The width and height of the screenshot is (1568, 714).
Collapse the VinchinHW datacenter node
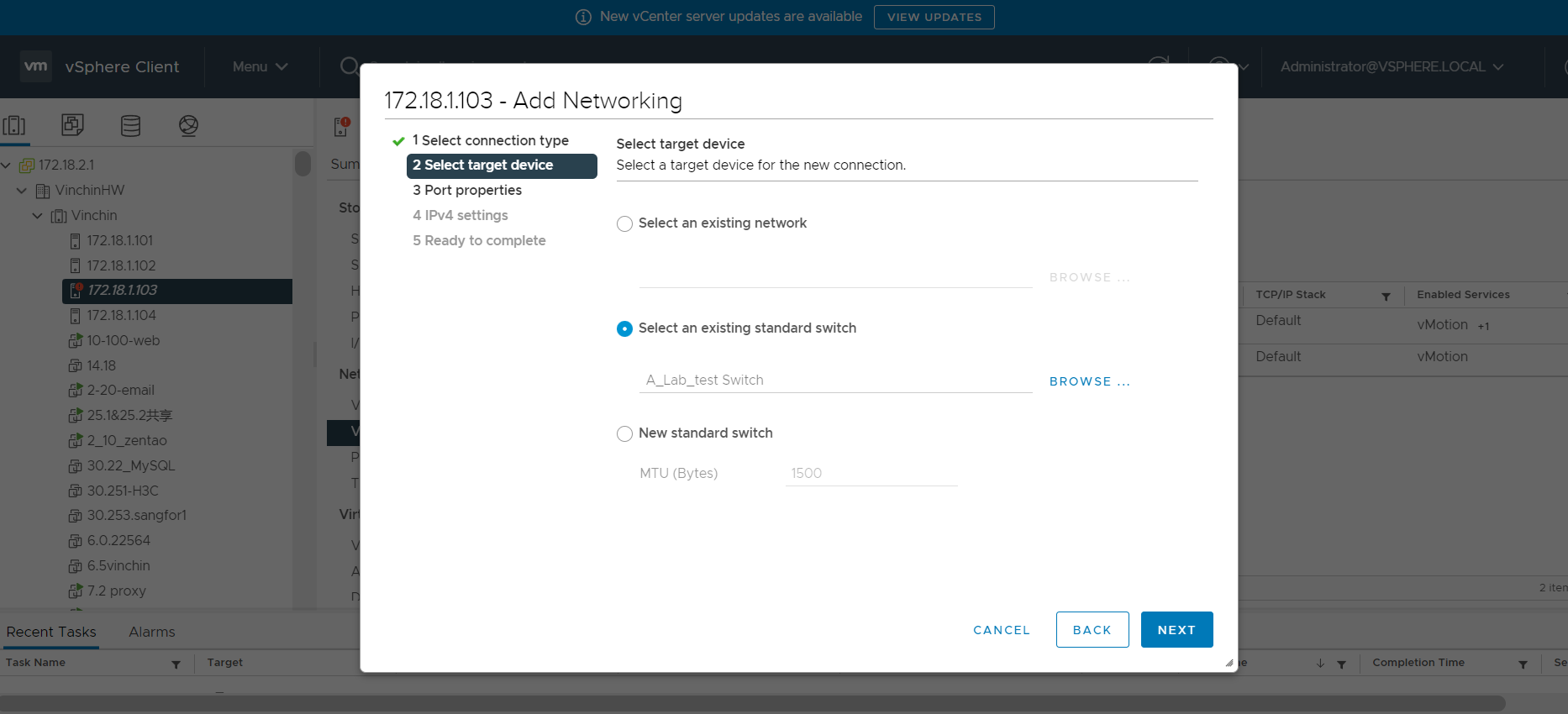pyautogui.click(x=22, y=191)
